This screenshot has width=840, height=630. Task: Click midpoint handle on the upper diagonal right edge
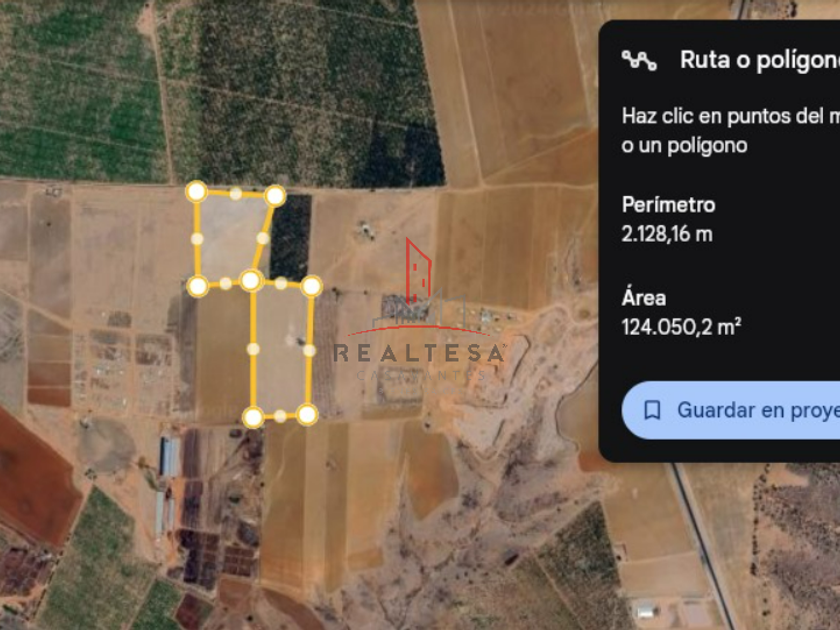click(262, 238)
